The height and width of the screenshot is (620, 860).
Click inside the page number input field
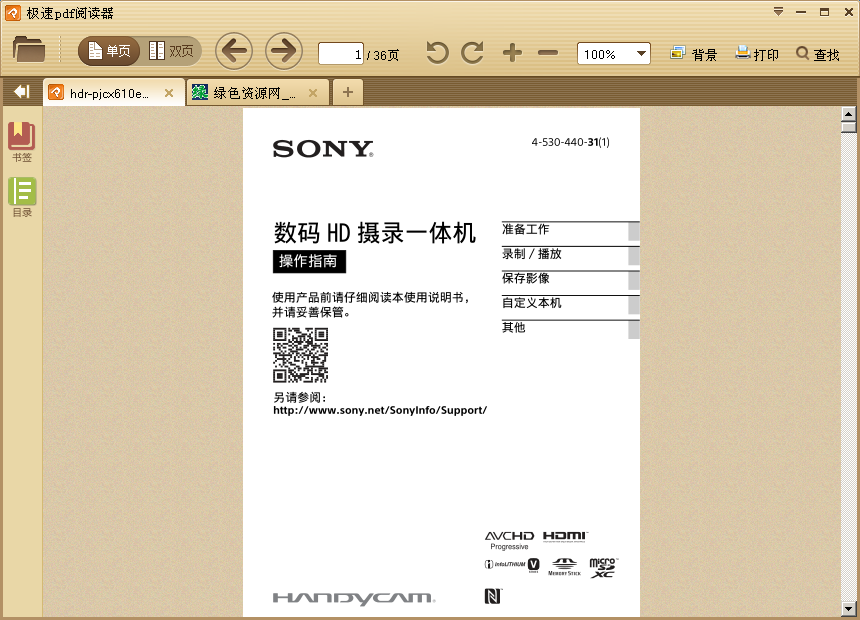click(x=341, y=53)
